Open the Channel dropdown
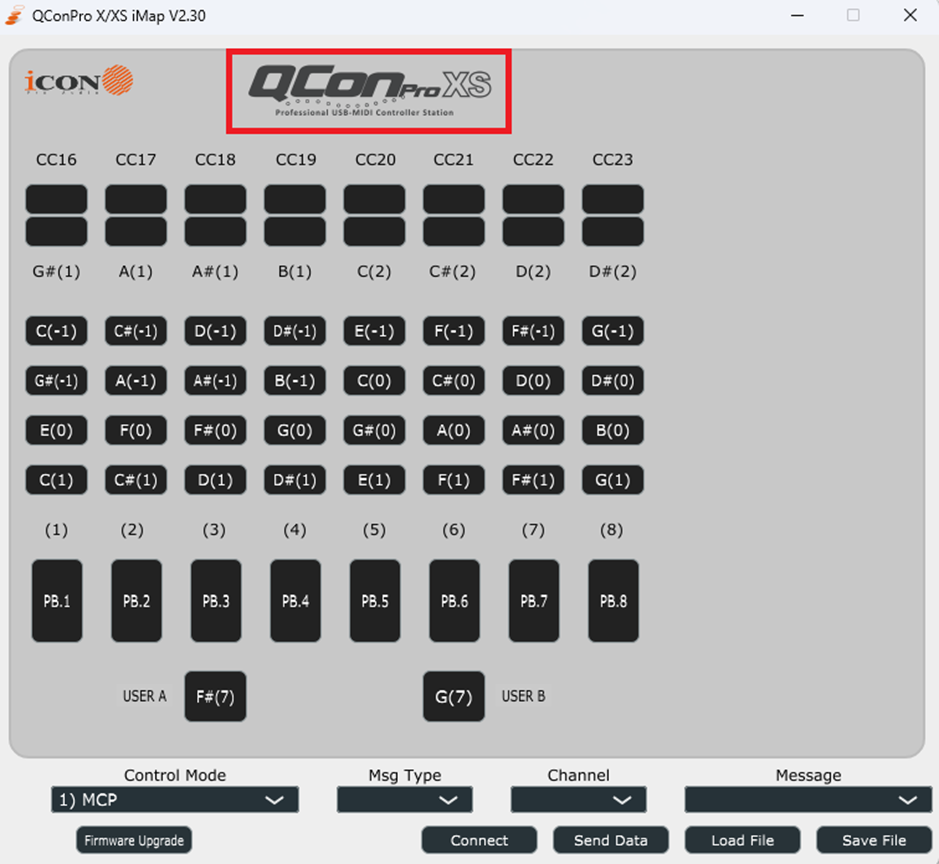 click(578, 800)
